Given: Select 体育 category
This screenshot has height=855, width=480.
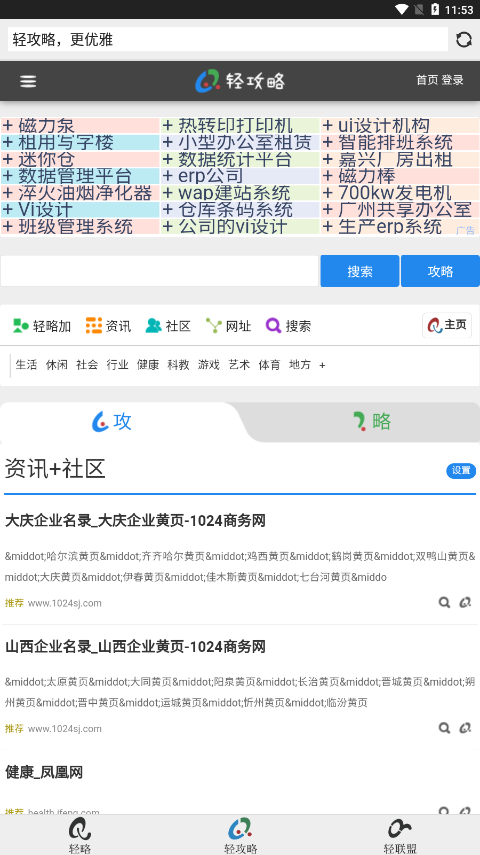Looking at the screenshot, I should point(269,365).
